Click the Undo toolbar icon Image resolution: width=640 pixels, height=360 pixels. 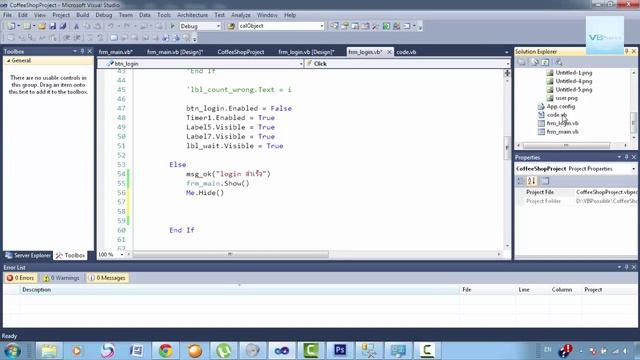pos(111,26)
